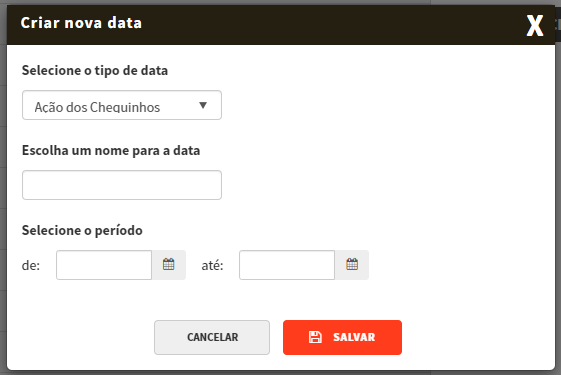The height and width of the screenshot is (375, 561).
Task: Click the "Selecione o período" label
Action: 82,230
